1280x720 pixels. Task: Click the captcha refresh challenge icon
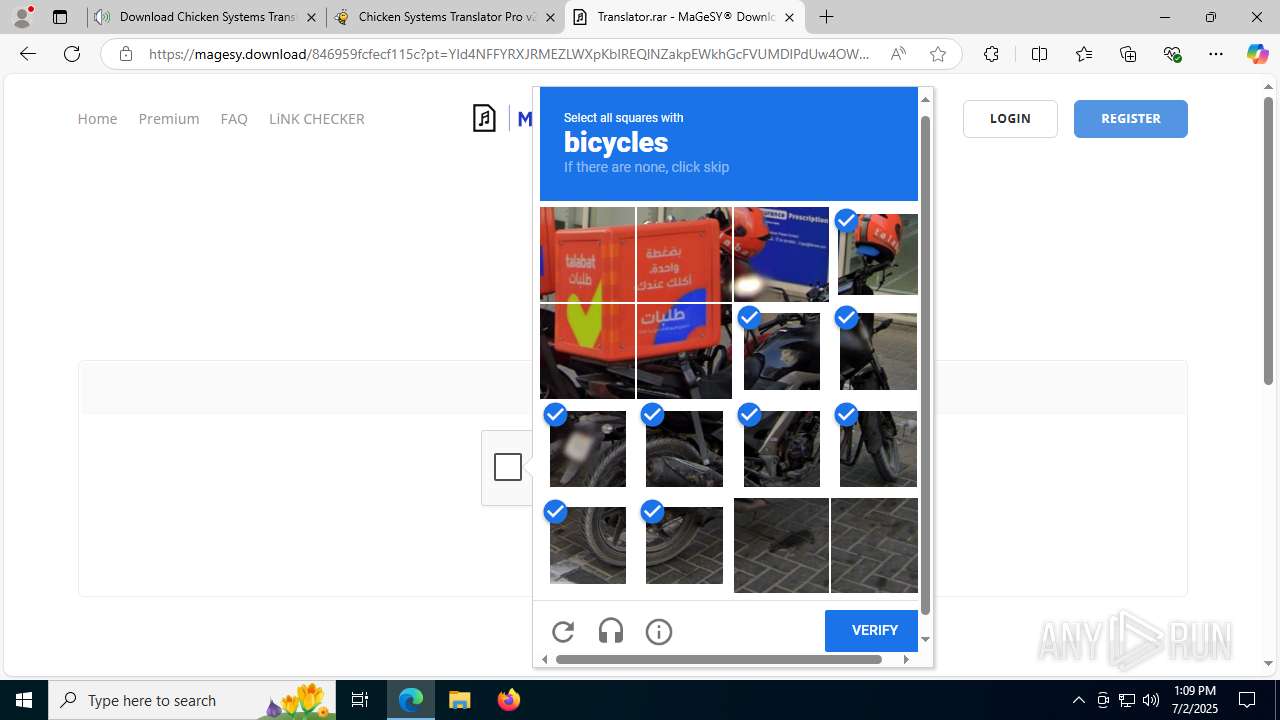coord(563,631)
